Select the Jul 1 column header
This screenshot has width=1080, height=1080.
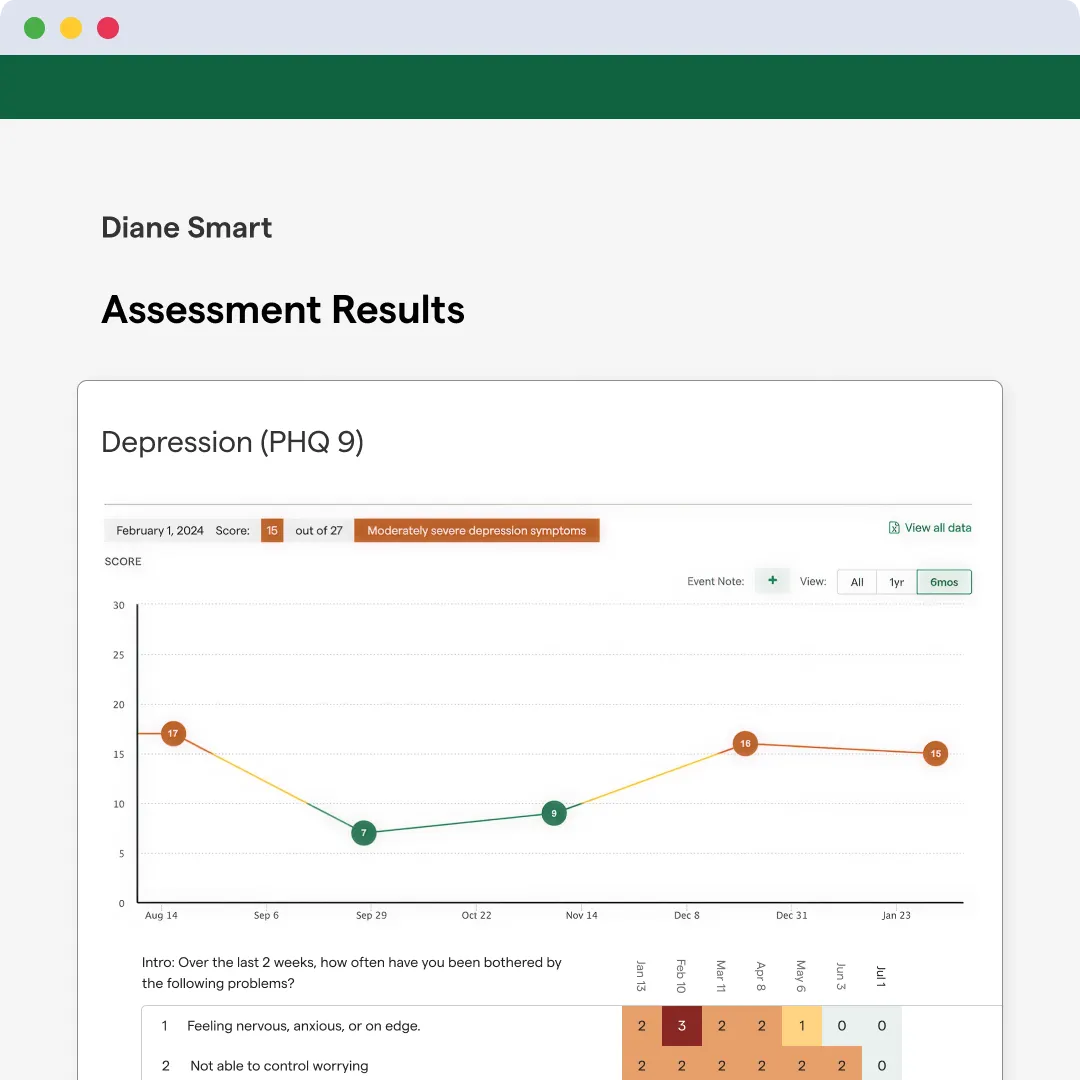coord(881,975)
